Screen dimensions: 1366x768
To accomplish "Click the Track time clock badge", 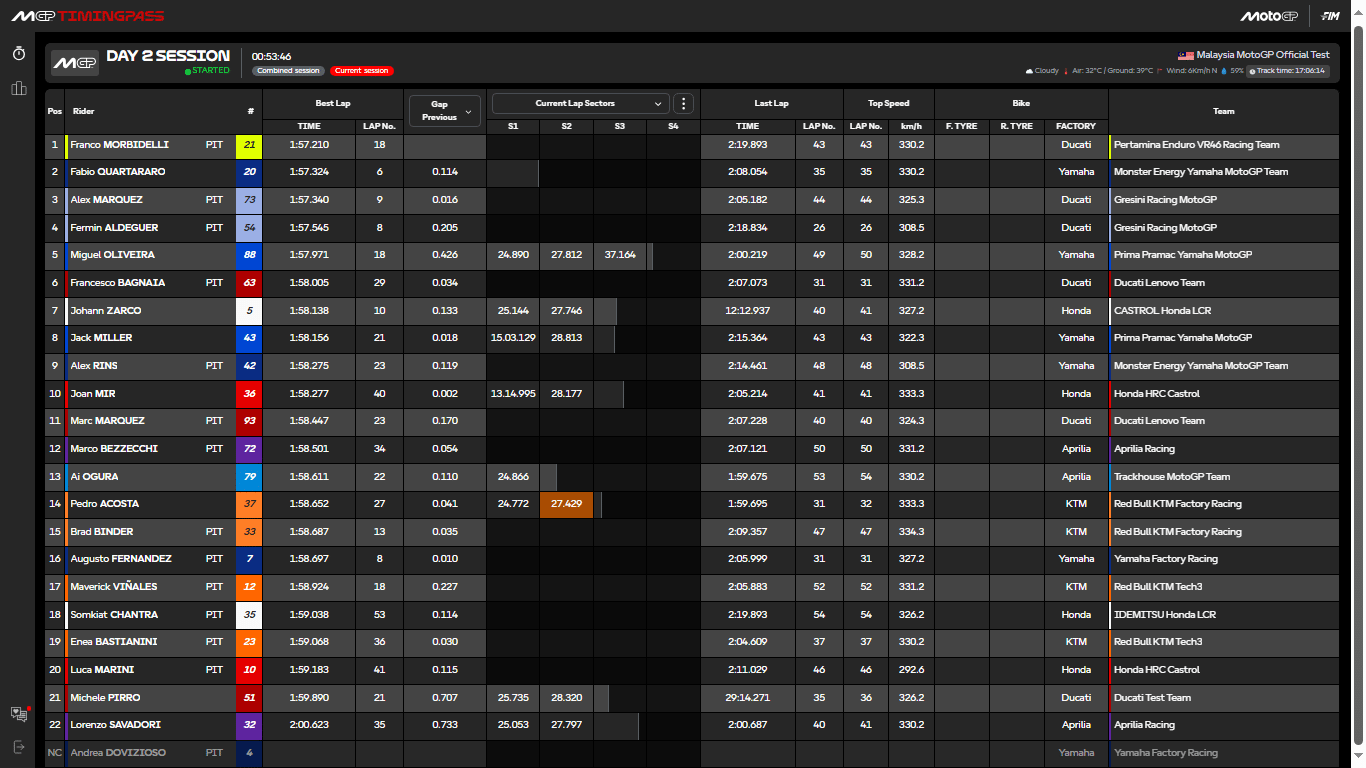I will click(1289, 71).
